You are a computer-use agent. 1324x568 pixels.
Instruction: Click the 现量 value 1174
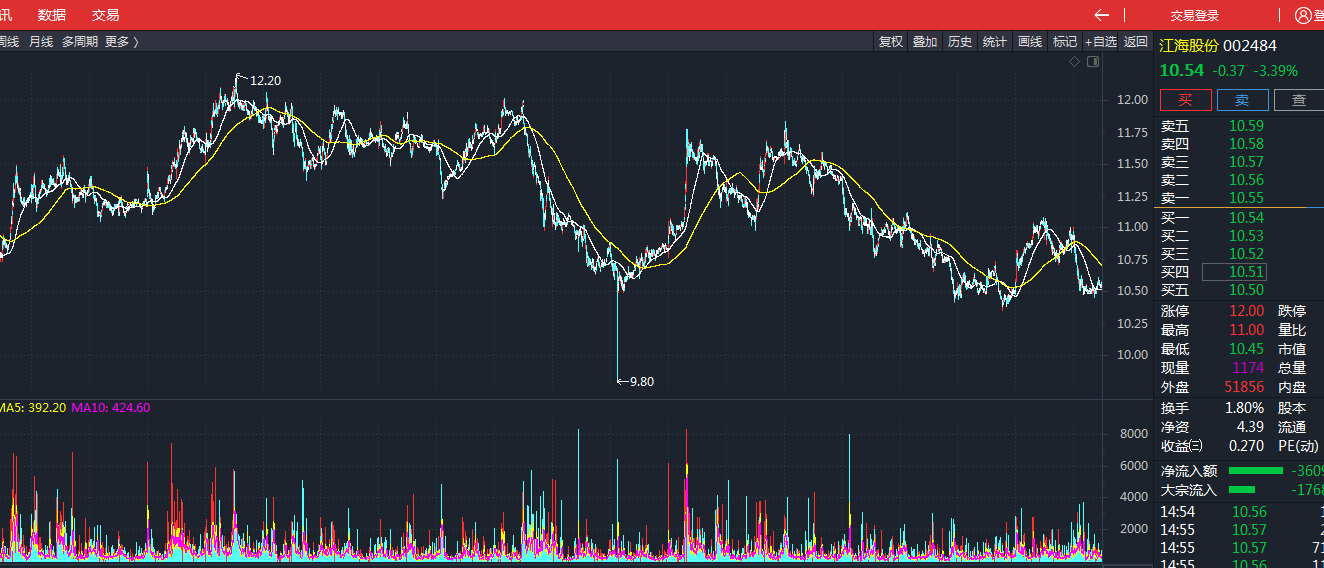coord(1249,368)
